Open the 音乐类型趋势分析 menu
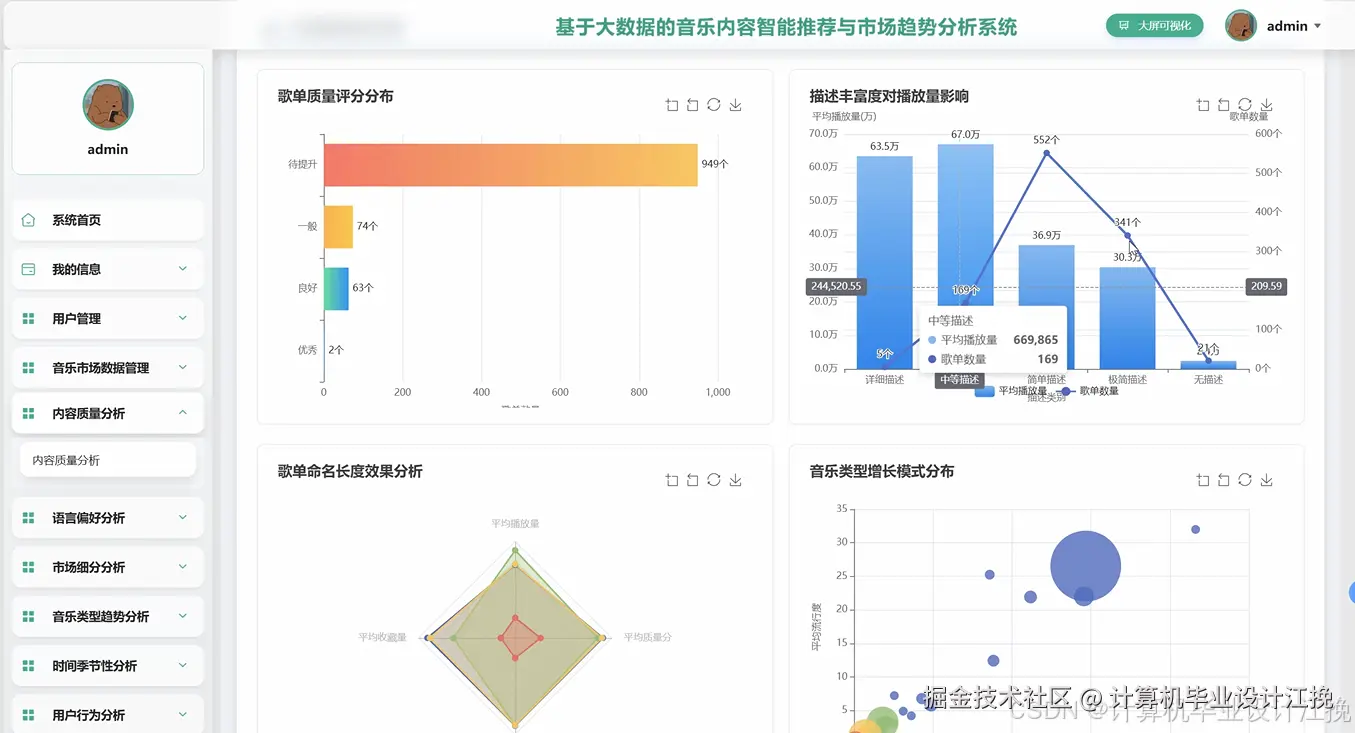Viewport: 1355px width, 733px height. coord(108,616)
